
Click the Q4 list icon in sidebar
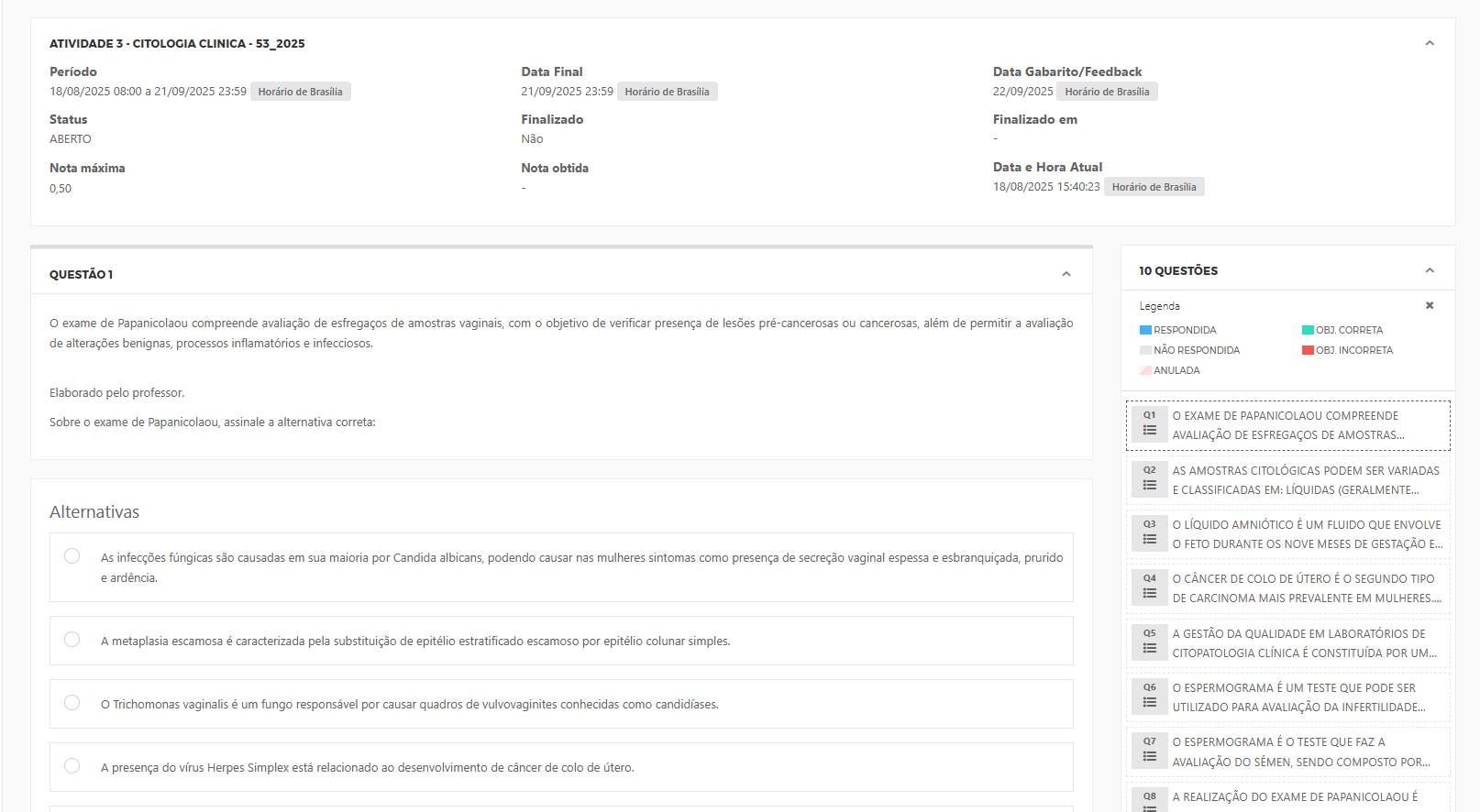tap(1149, 593)
